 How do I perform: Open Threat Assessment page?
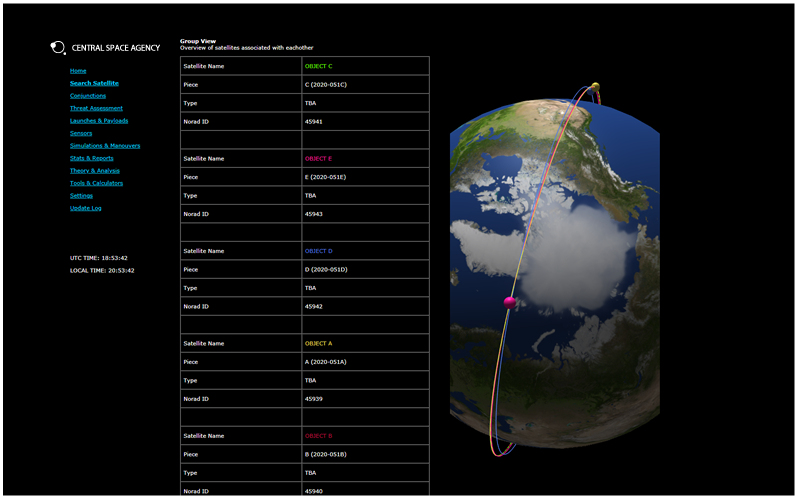[96, 108]
